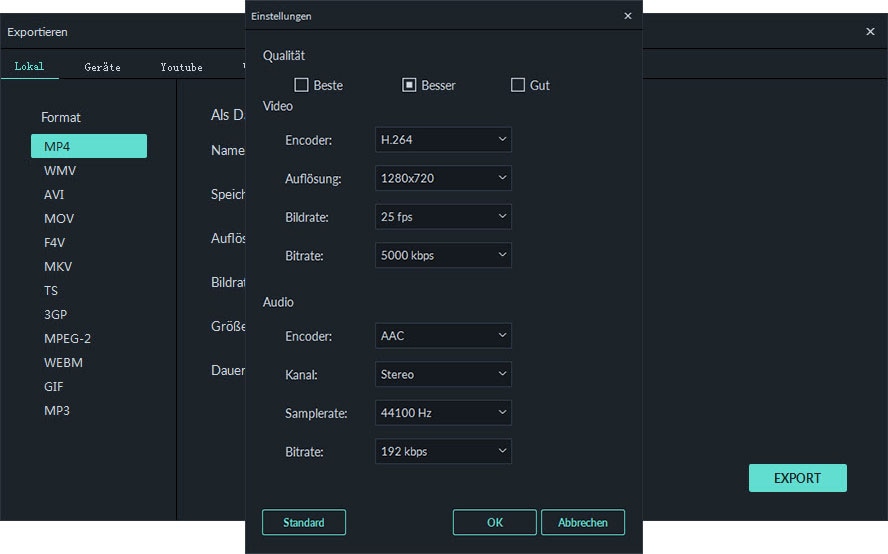Select AVI in the format list
The height and width of the screenshot is (554, 888).
(54, 194)
